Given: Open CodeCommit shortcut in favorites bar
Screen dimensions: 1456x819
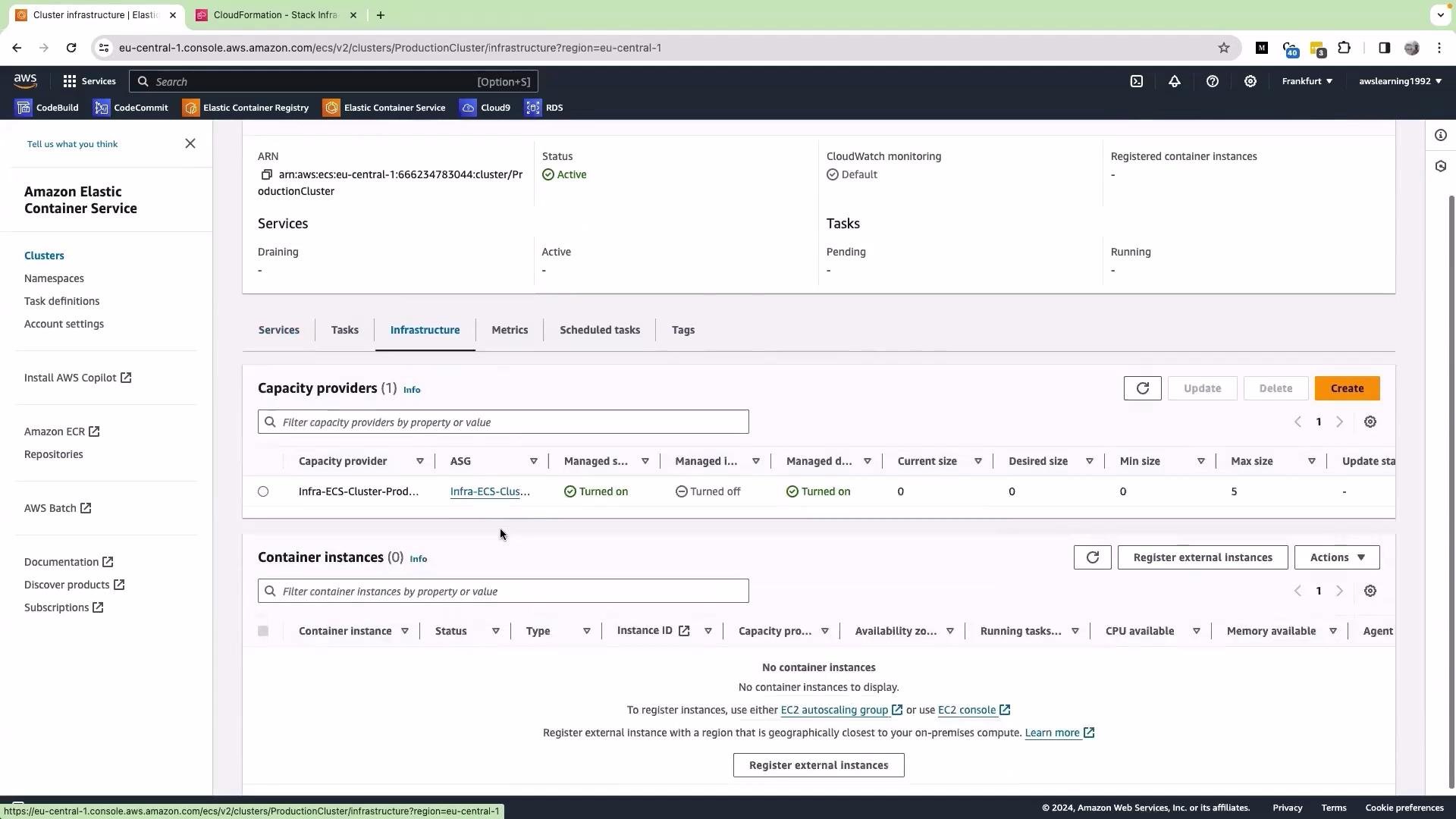Looking at the screenshot, I should click(131, 108).
